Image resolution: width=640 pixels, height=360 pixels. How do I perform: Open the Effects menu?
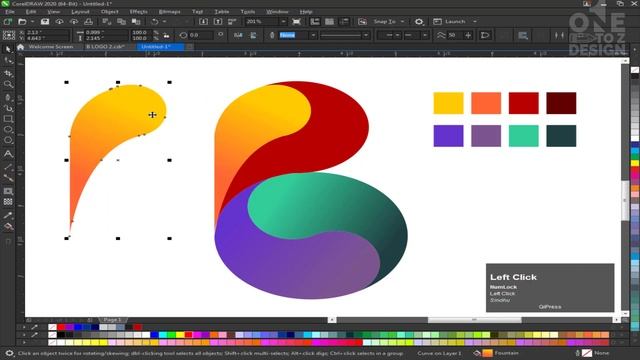[139, 12]
